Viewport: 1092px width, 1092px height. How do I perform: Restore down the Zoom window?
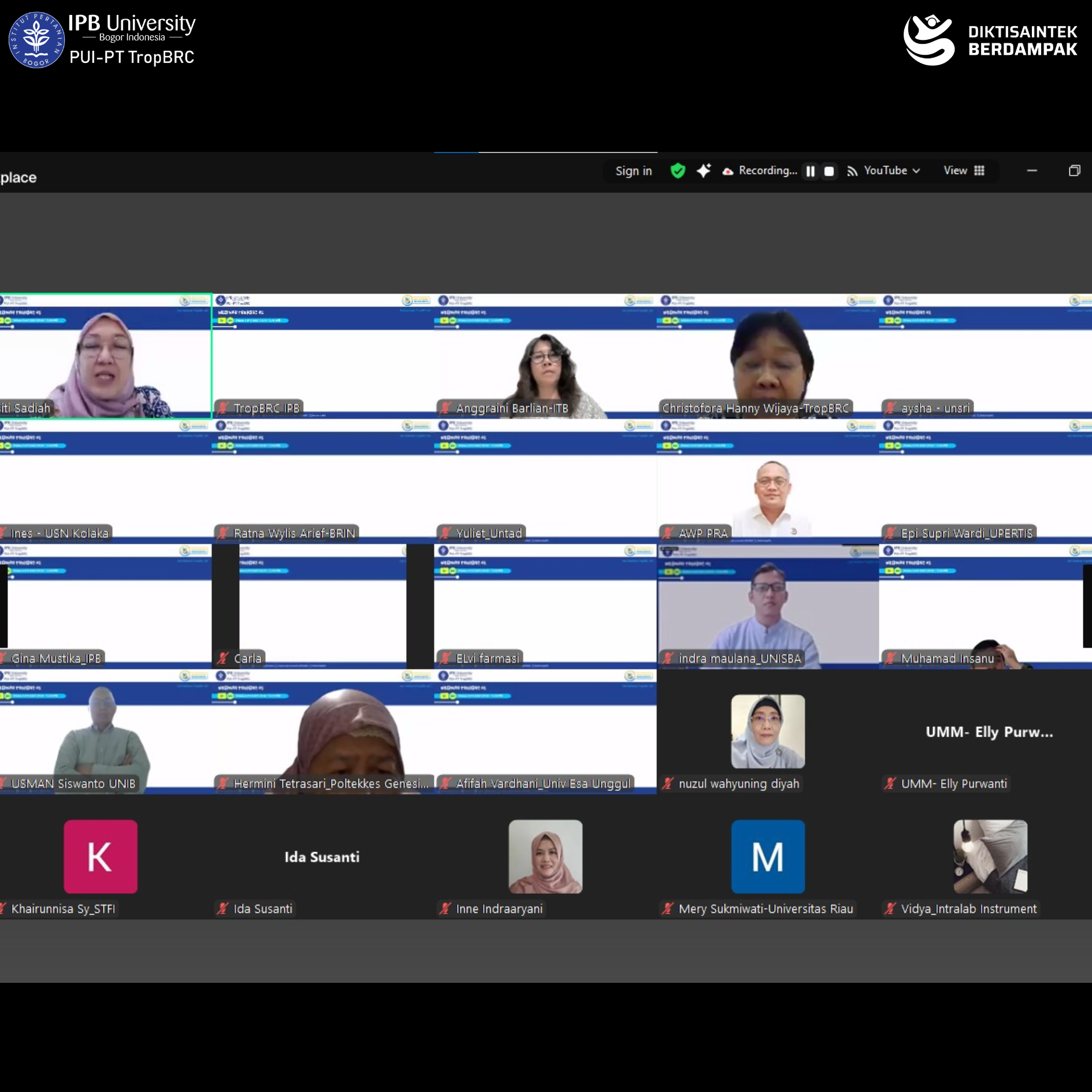1074,171
